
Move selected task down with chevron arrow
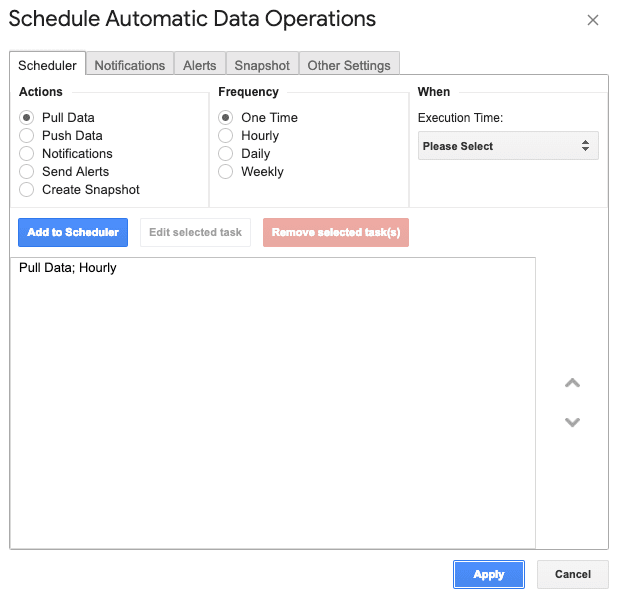point(572,422)
